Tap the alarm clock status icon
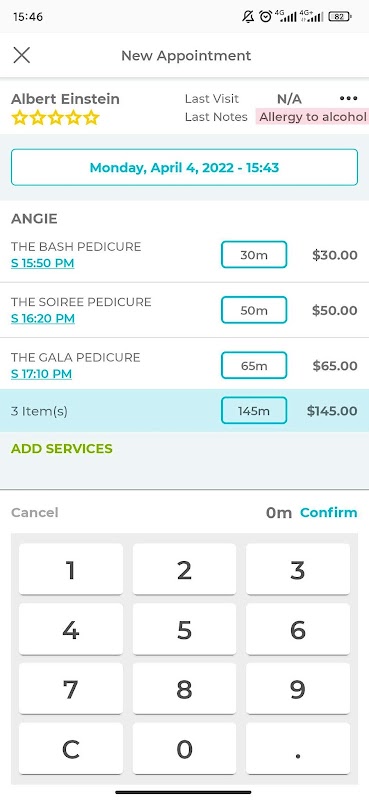 (265, 16)
